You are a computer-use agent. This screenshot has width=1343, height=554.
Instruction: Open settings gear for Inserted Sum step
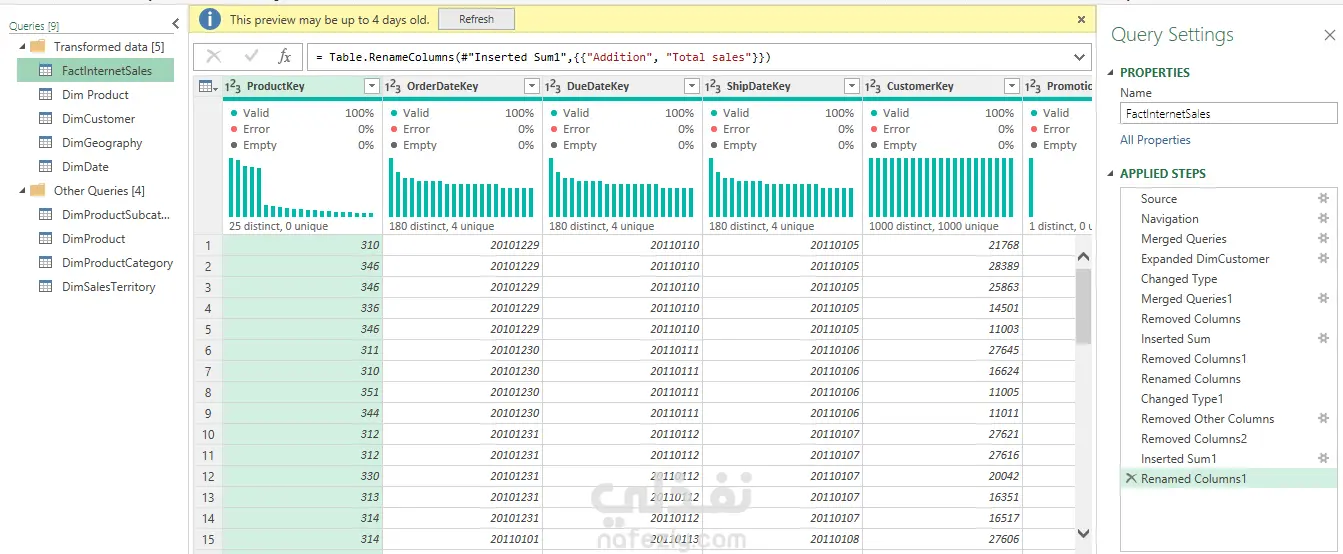pyautogui.click(x=1324, y=339)
